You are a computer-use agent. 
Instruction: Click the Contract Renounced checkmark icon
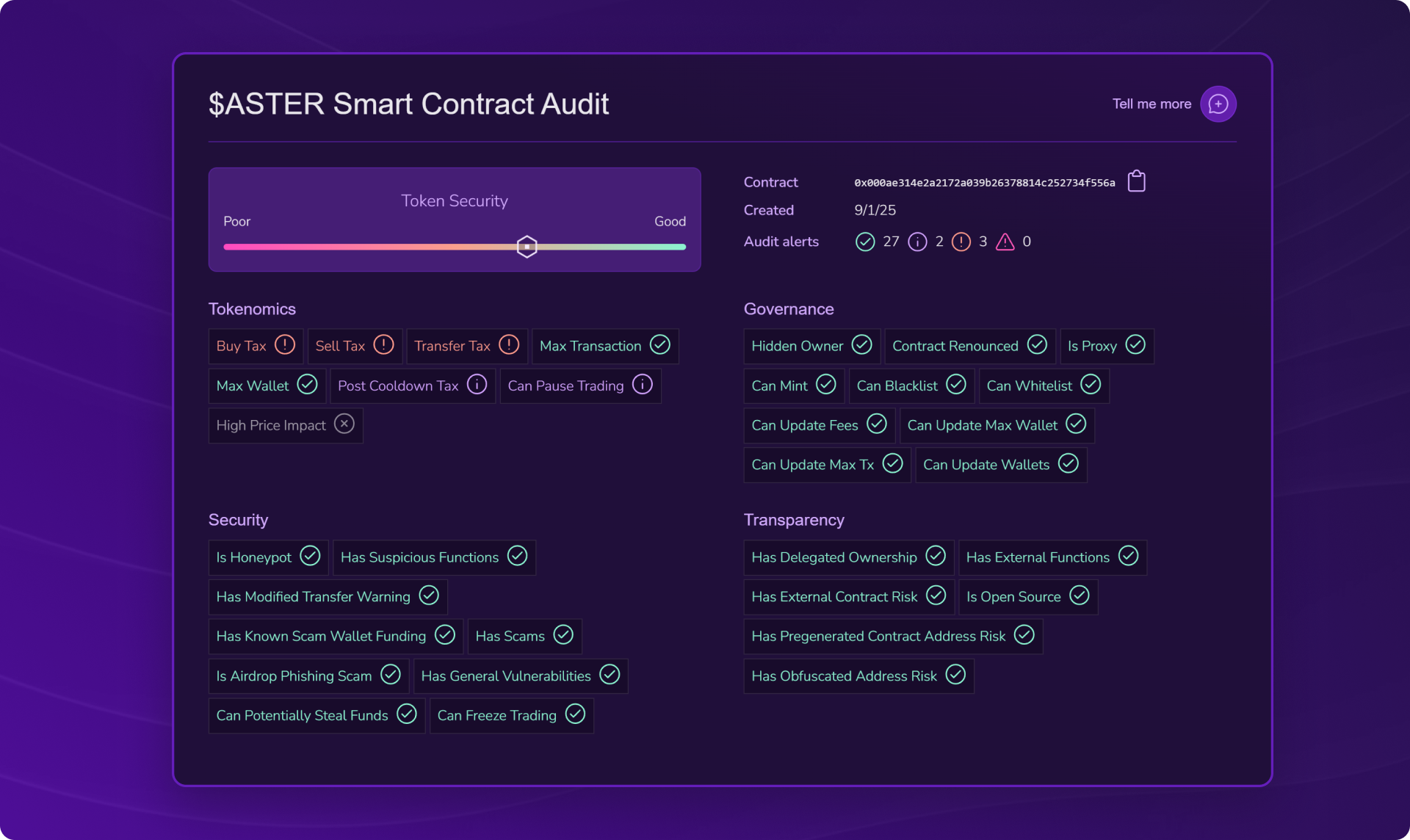coord(1037,344)
